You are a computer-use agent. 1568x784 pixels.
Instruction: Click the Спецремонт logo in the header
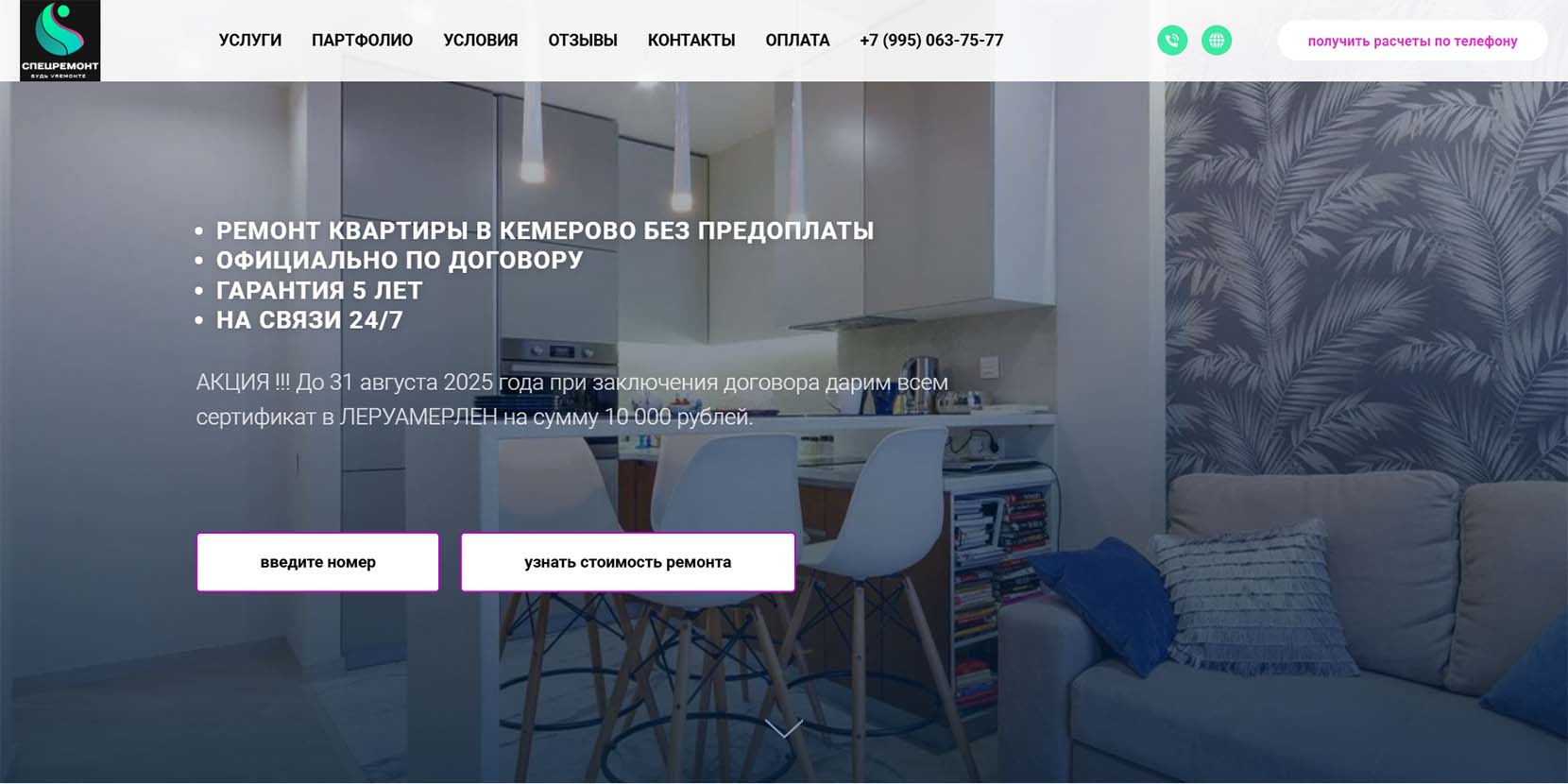pyautogui.click(x=60, y=41)
